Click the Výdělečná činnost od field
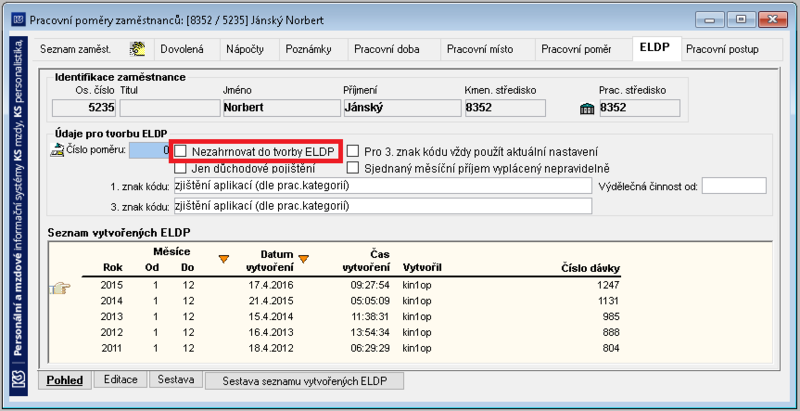 point(734,186)
